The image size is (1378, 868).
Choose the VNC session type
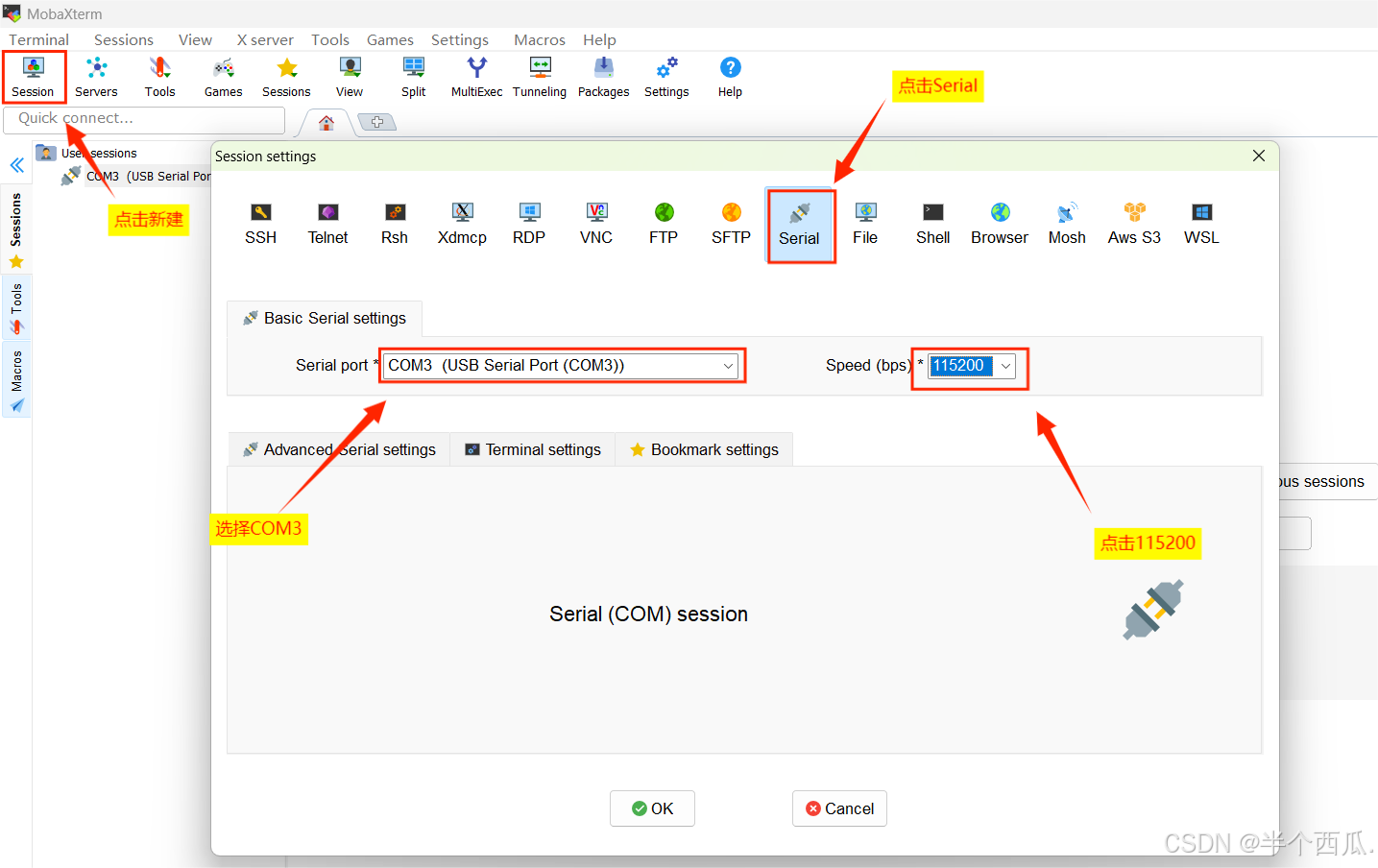(596, 224)
